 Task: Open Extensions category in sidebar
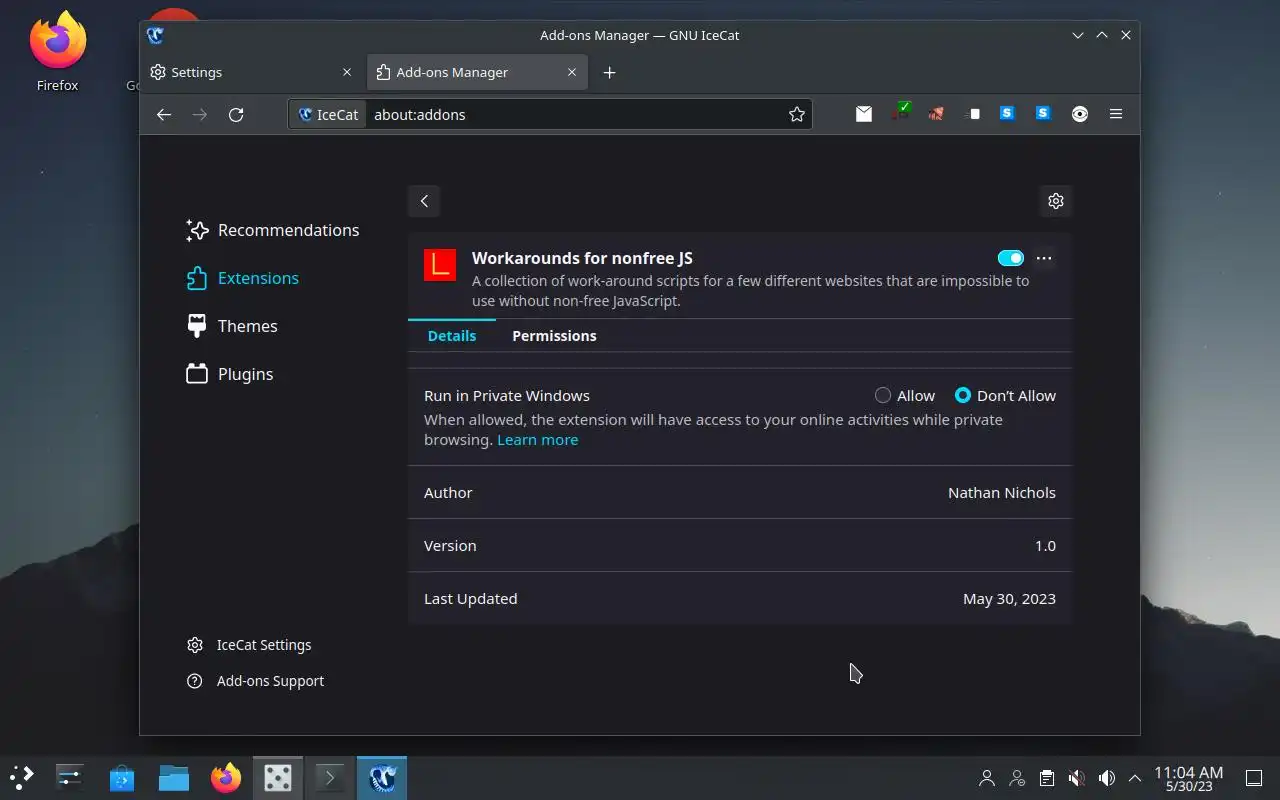point(242,278)
